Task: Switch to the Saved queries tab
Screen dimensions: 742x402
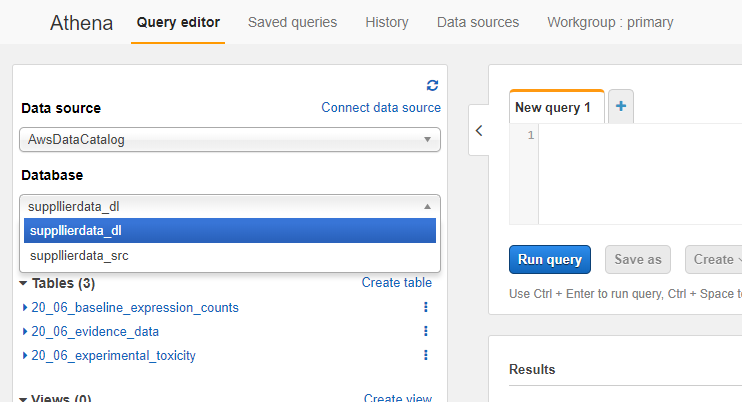Action: click(292, 22)
